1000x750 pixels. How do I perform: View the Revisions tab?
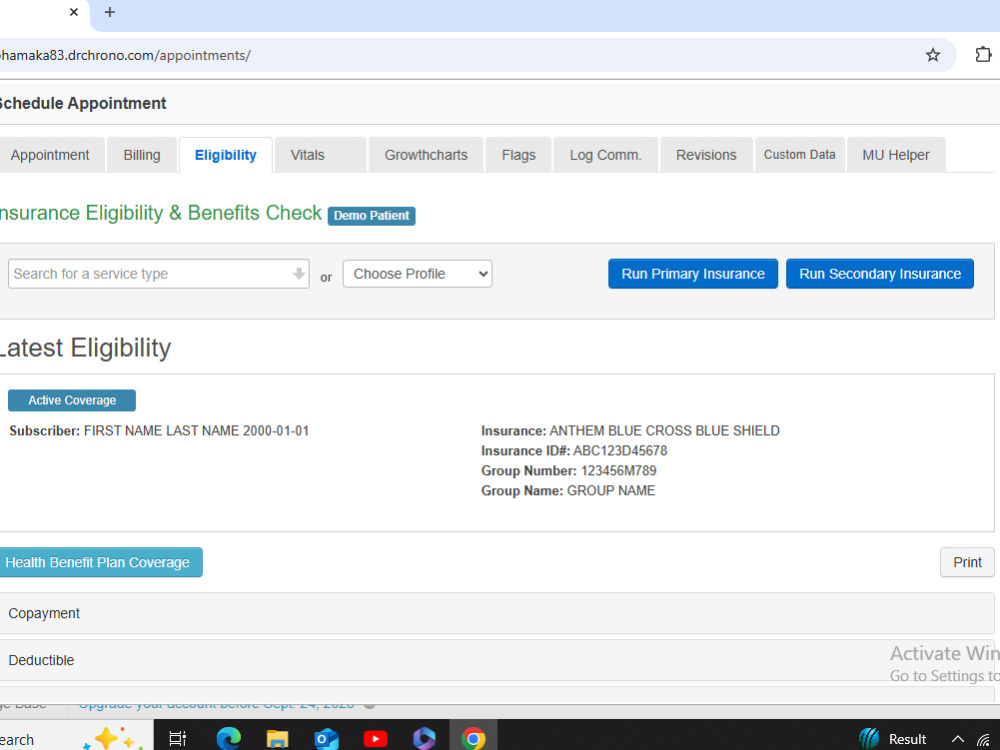point(706,155)
